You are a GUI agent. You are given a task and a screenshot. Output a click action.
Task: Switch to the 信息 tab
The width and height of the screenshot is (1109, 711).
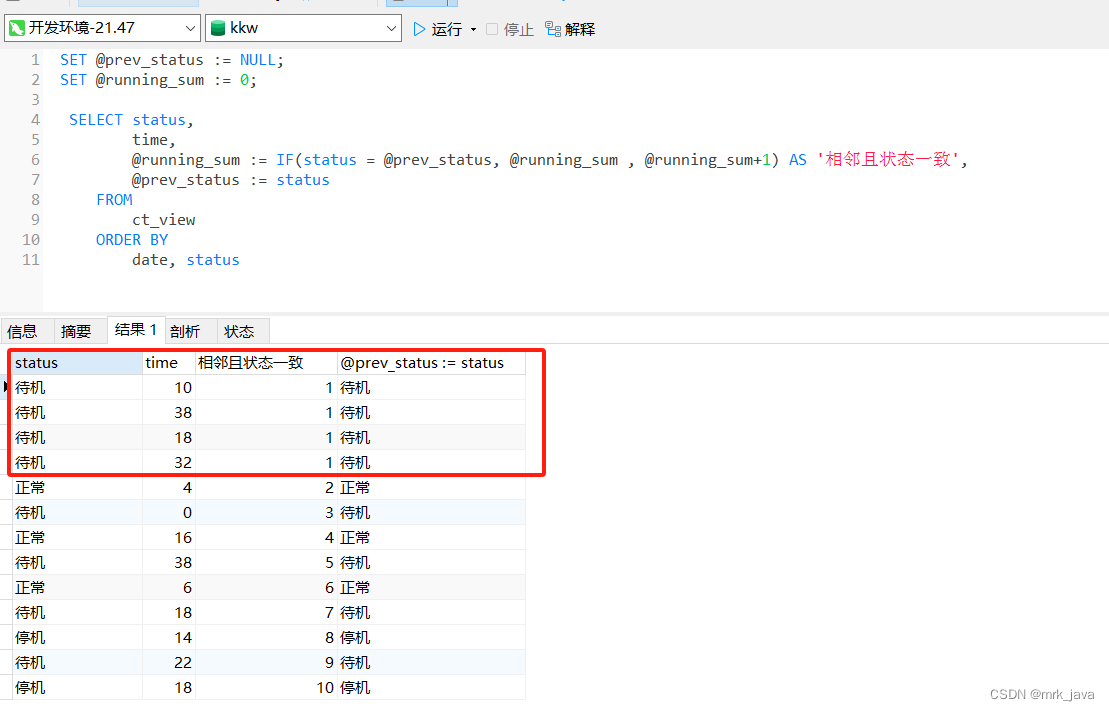click(22, 331)
